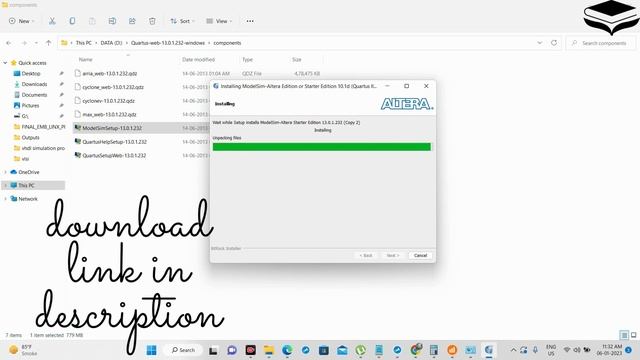Click the Next button in installer
640x360 pixels.
tap(393, 256)
